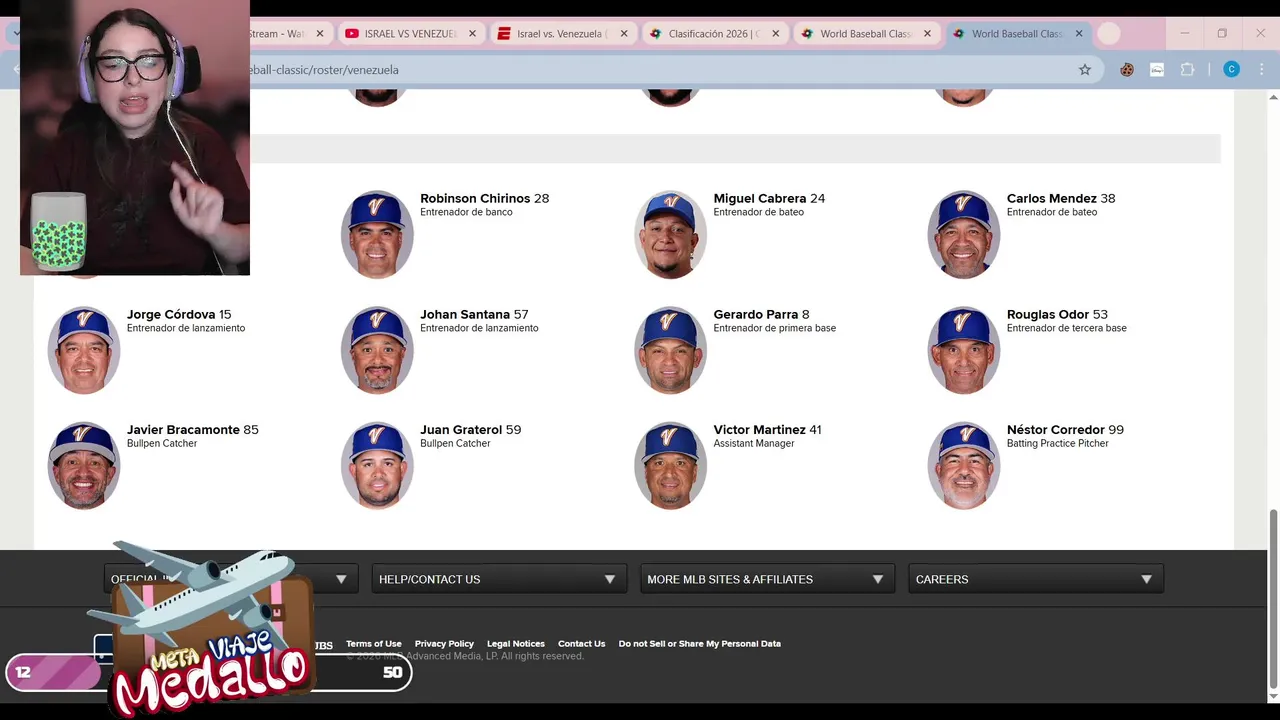
Task: Click Entrenador de primera base label
Action: (774, 328)
